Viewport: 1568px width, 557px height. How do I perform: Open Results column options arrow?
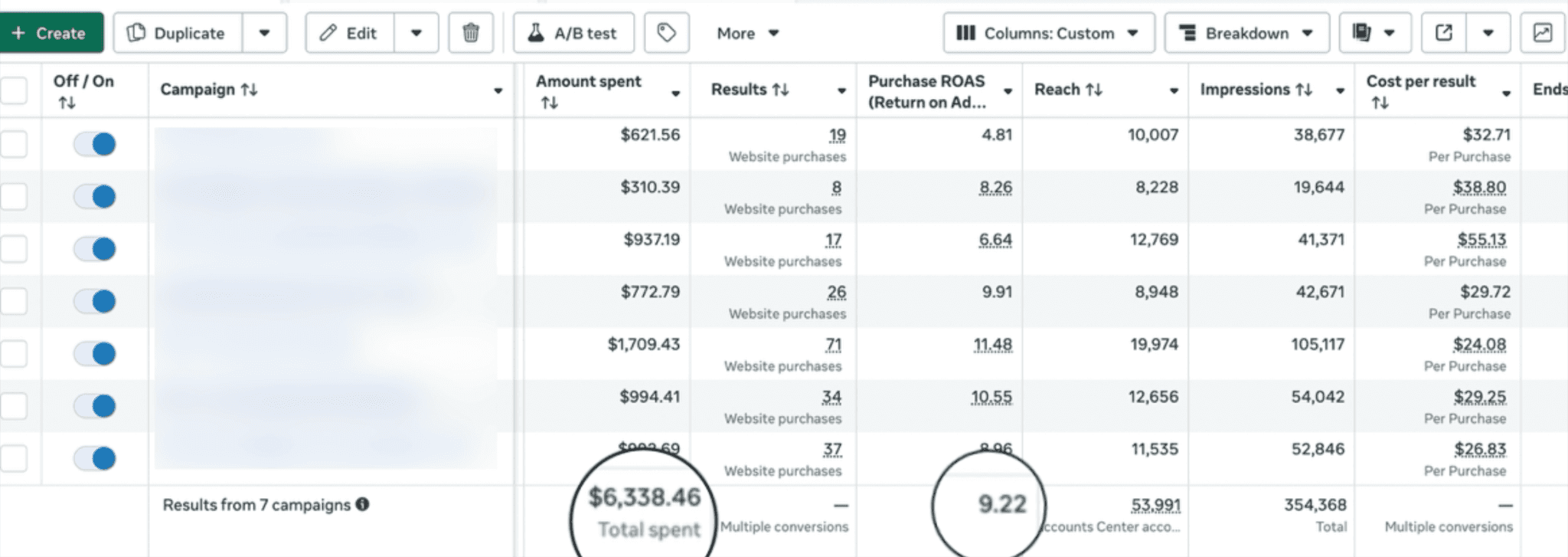(842, 90)
